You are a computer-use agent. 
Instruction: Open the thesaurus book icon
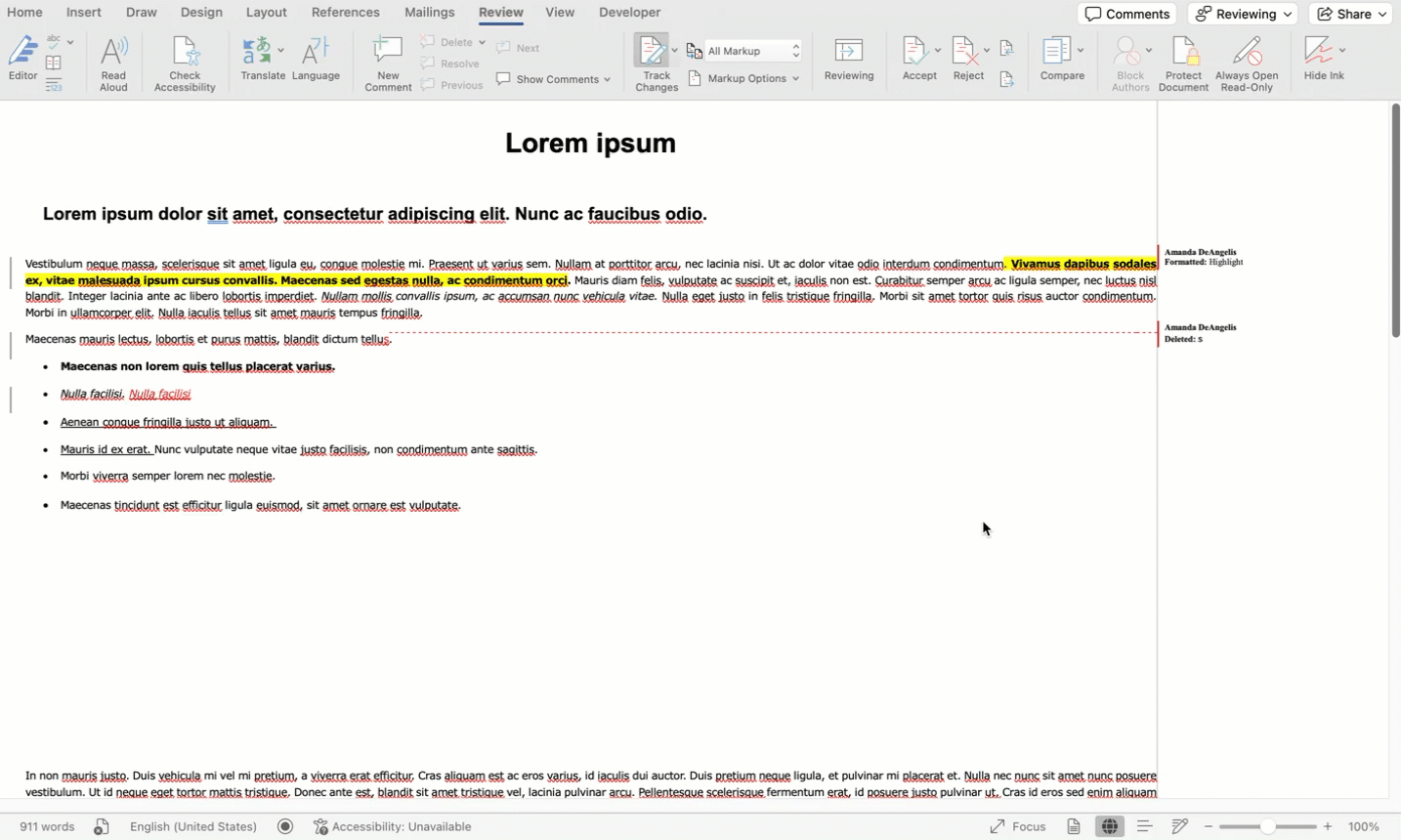(54, 63)
